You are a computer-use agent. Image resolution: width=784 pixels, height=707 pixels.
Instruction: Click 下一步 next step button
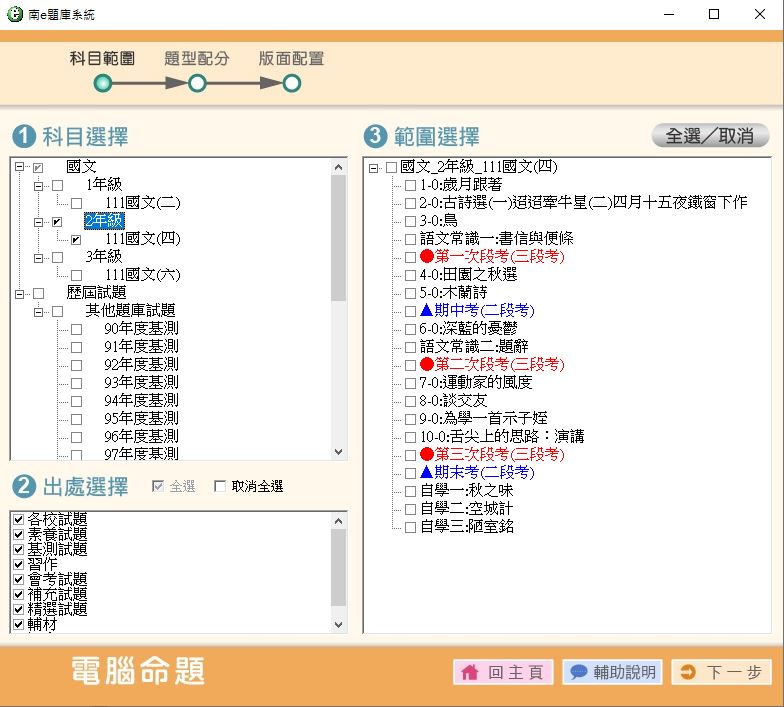coord(722,672)
